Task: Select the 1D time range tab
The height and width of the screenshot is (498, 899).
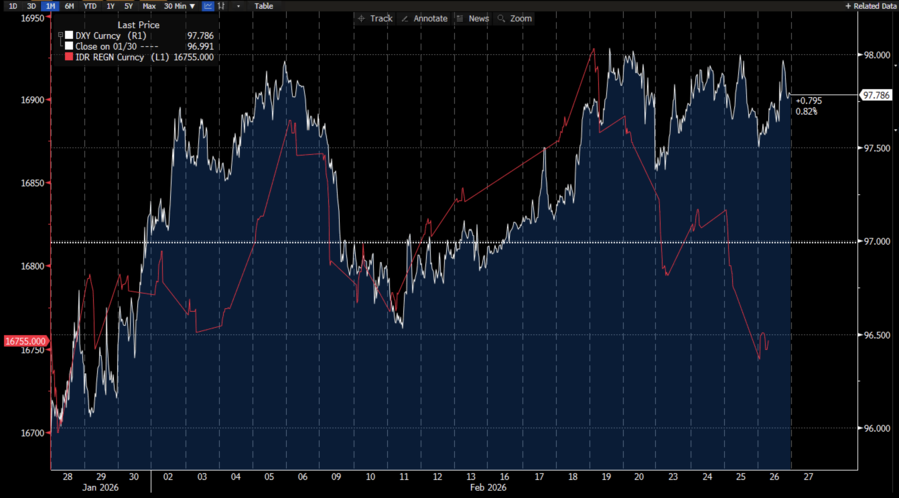Action: point(13,6)
